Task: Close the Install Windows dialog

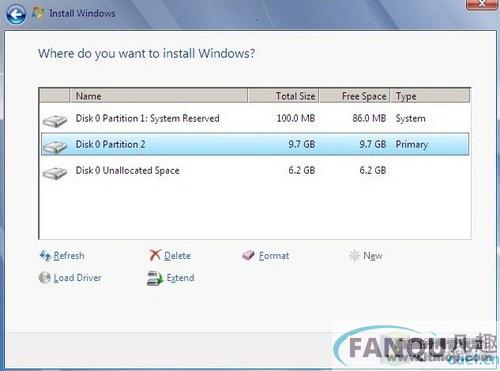Action: [482, 4]
